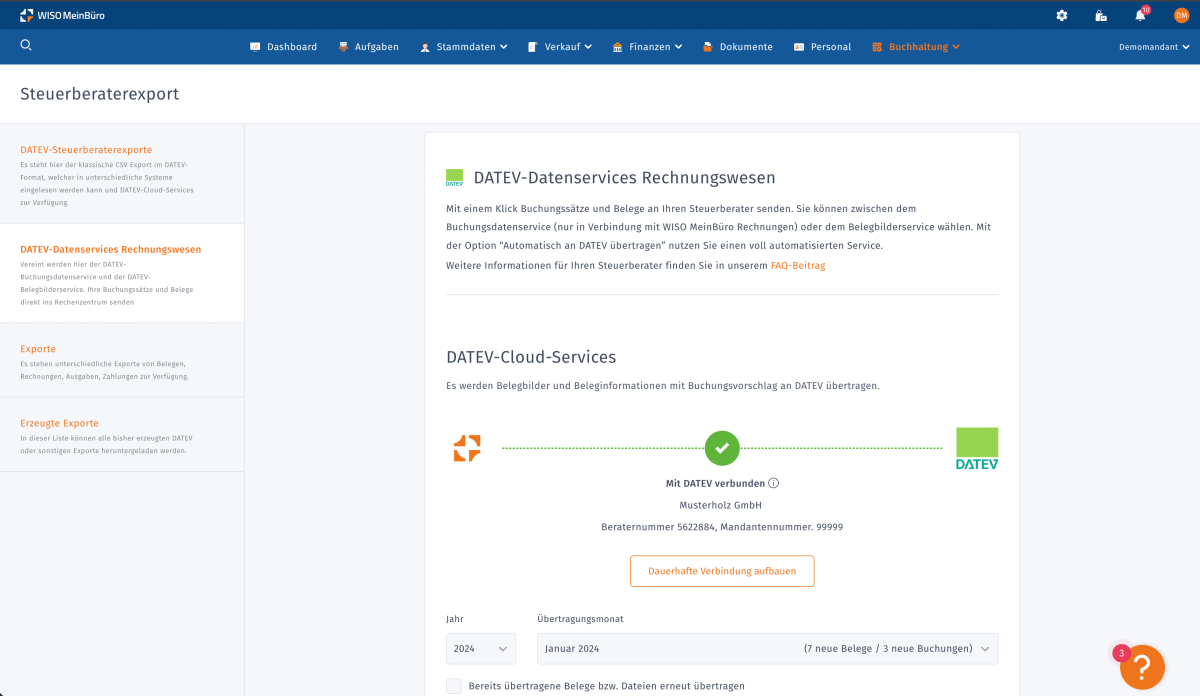Image resolution: width=1200 pixels, height=696 pixels.
Task: Open settings via the gear icon
Action: [1062, 15]
